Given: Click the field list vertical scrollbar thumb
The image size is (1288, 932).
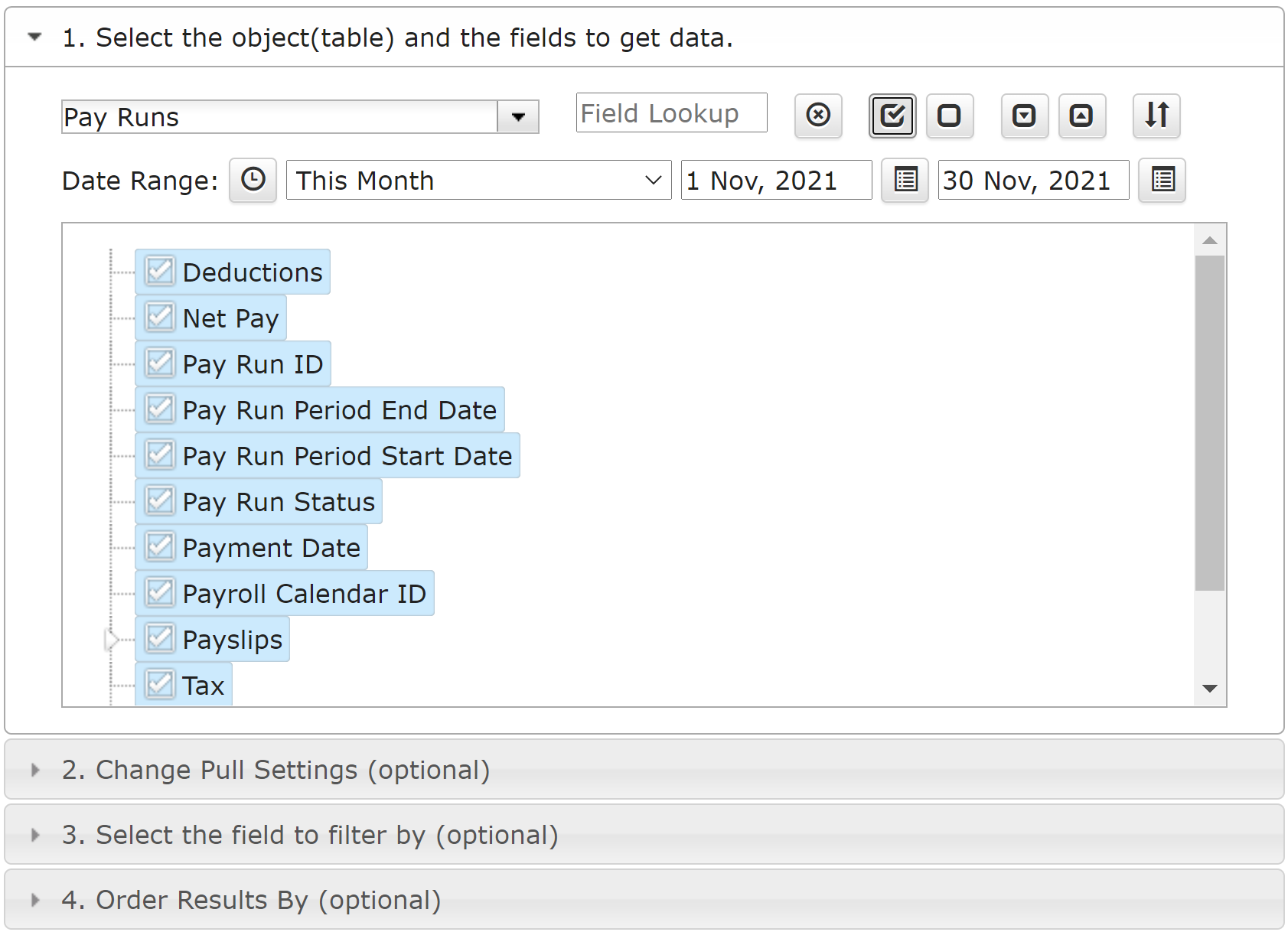Looking at the screenshot, I should pos(1210,423).
